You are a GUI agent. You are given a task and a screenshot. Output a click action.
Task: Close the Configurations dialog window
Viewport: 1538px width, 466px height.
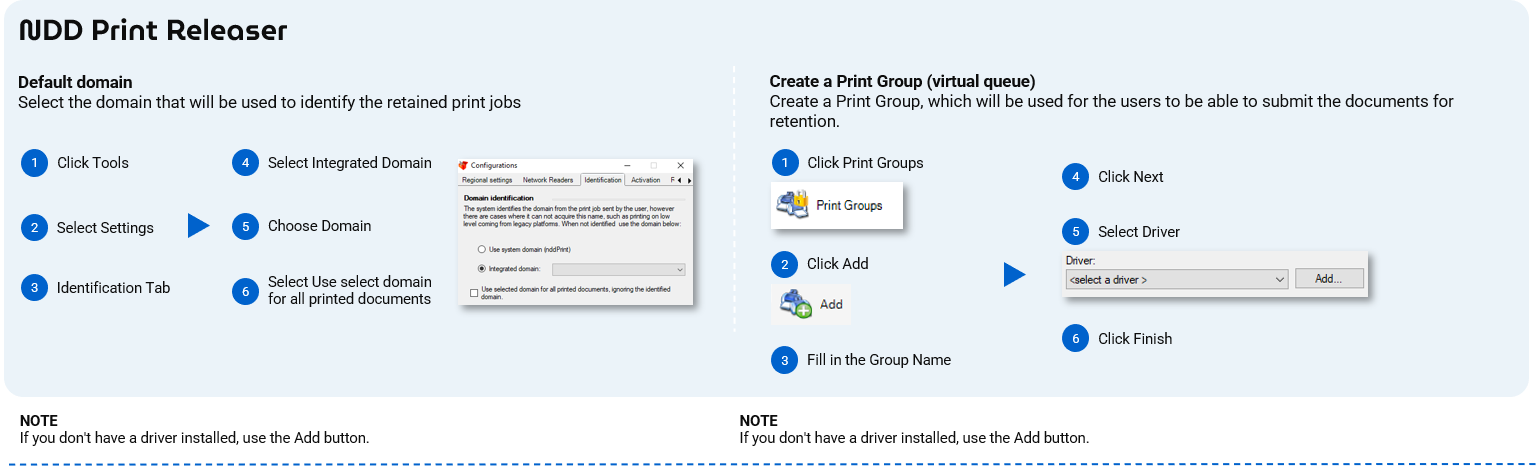pos(680,165)
